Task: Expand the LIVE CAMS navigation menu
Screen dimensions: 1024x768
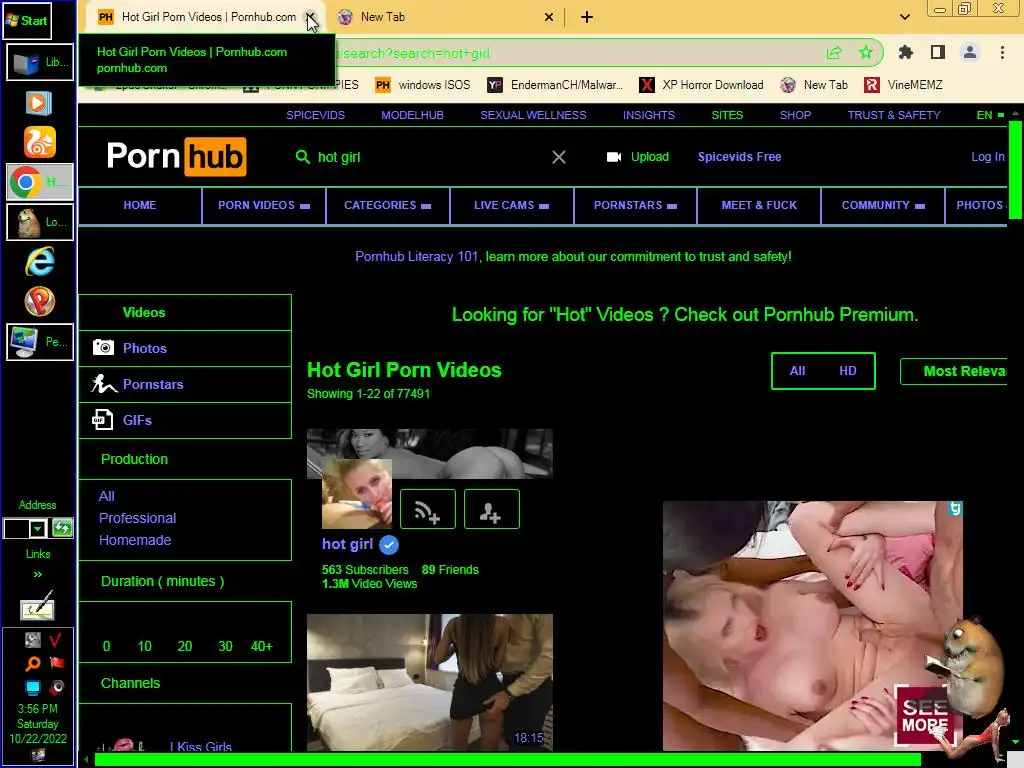Action: [511, 205]
